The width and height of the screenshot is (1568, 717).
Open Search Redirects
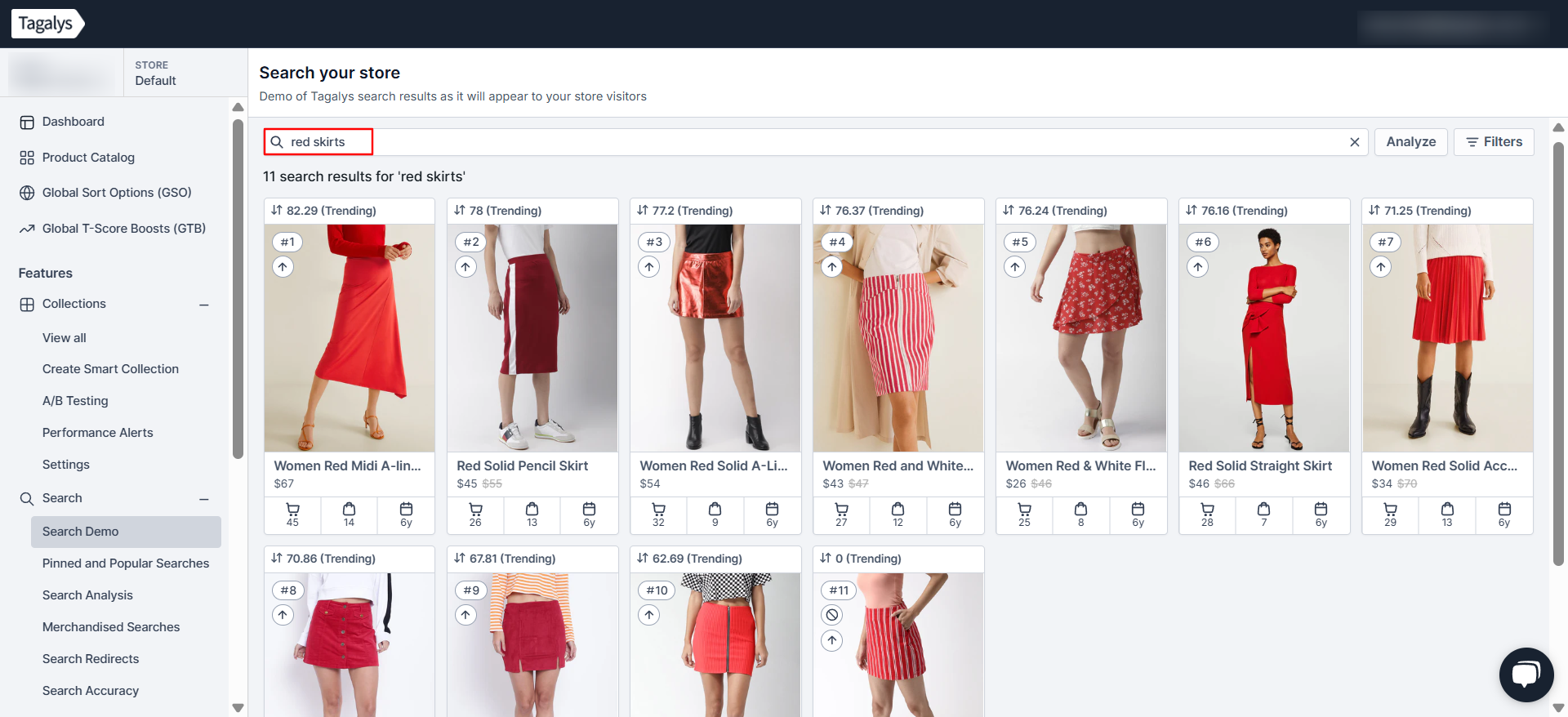(91, 659)
